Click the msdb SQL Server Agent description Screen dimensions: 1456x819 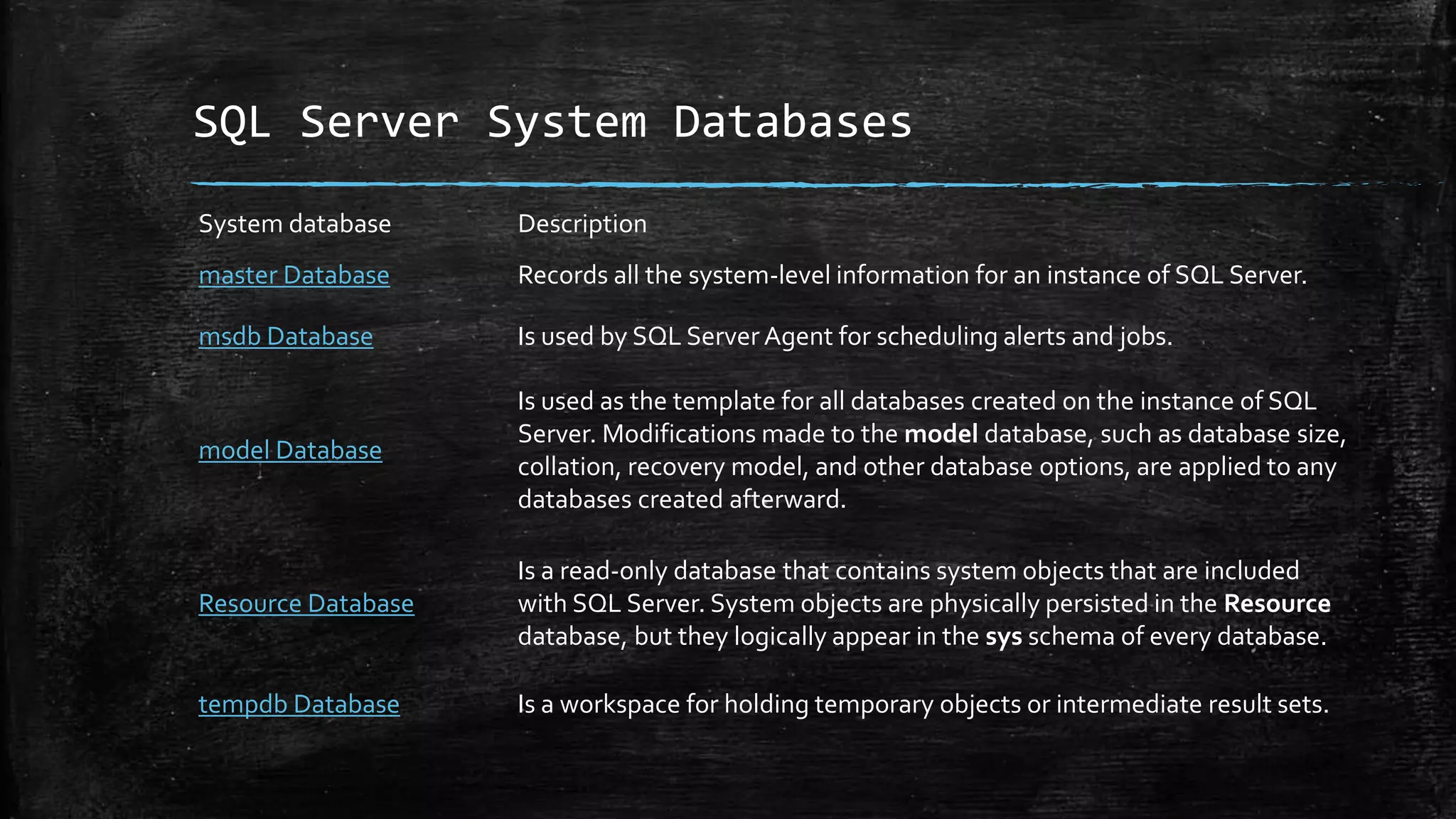point(845,336)
